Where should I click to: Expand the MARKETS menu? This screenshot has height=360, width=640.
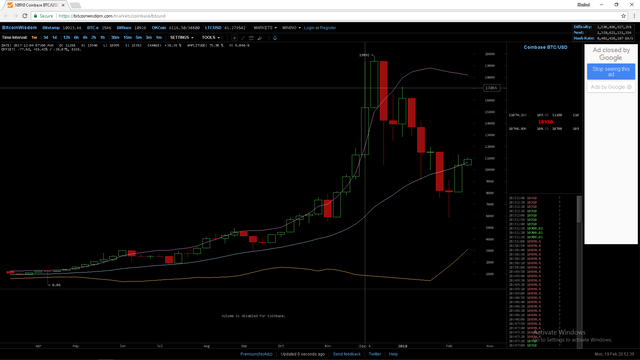click(265, 28)
